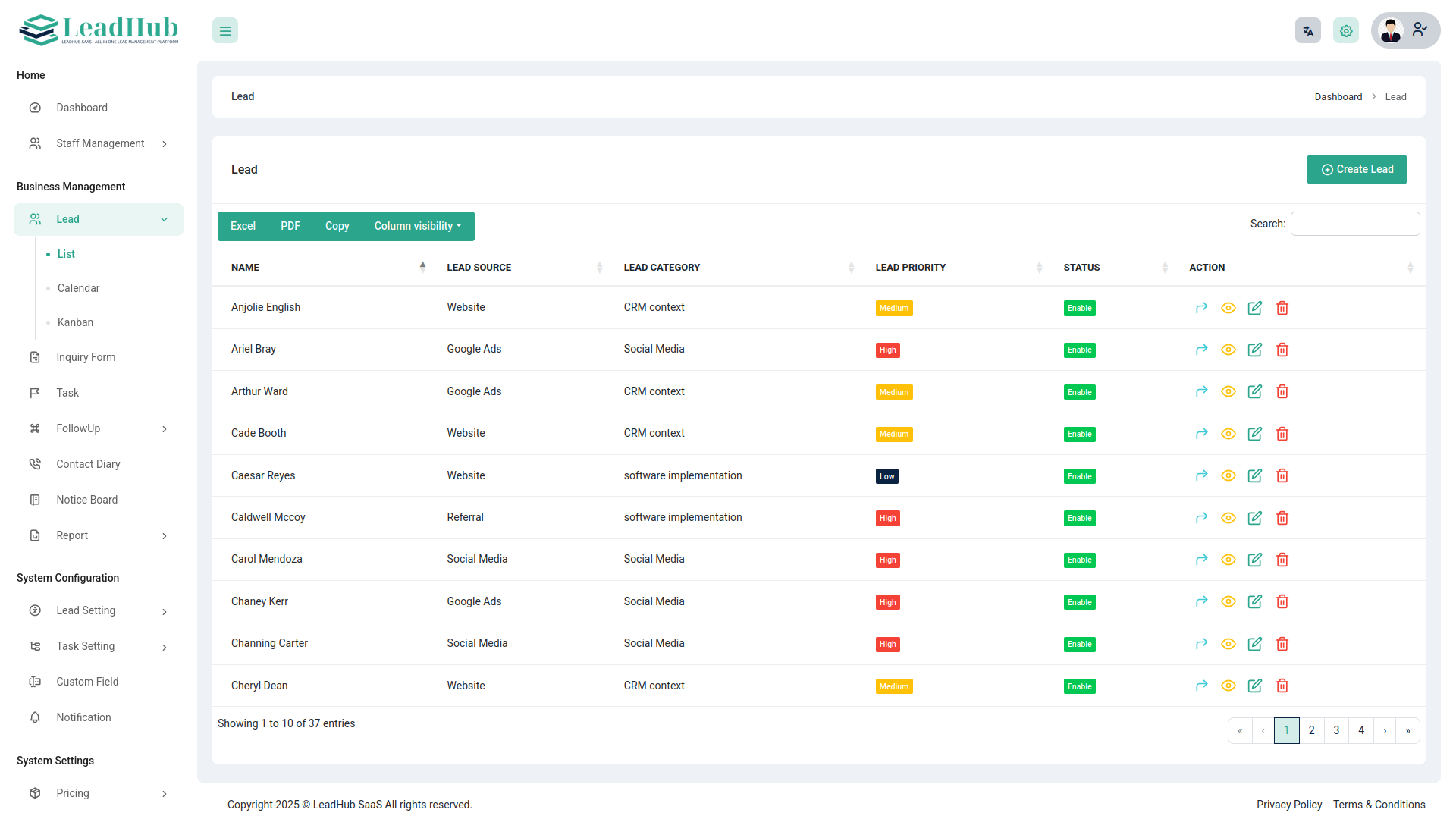View Chaney Kerr lead with eye icon
The height and width of the screenshot is (819, 1456).
(x=1228, y=601)
